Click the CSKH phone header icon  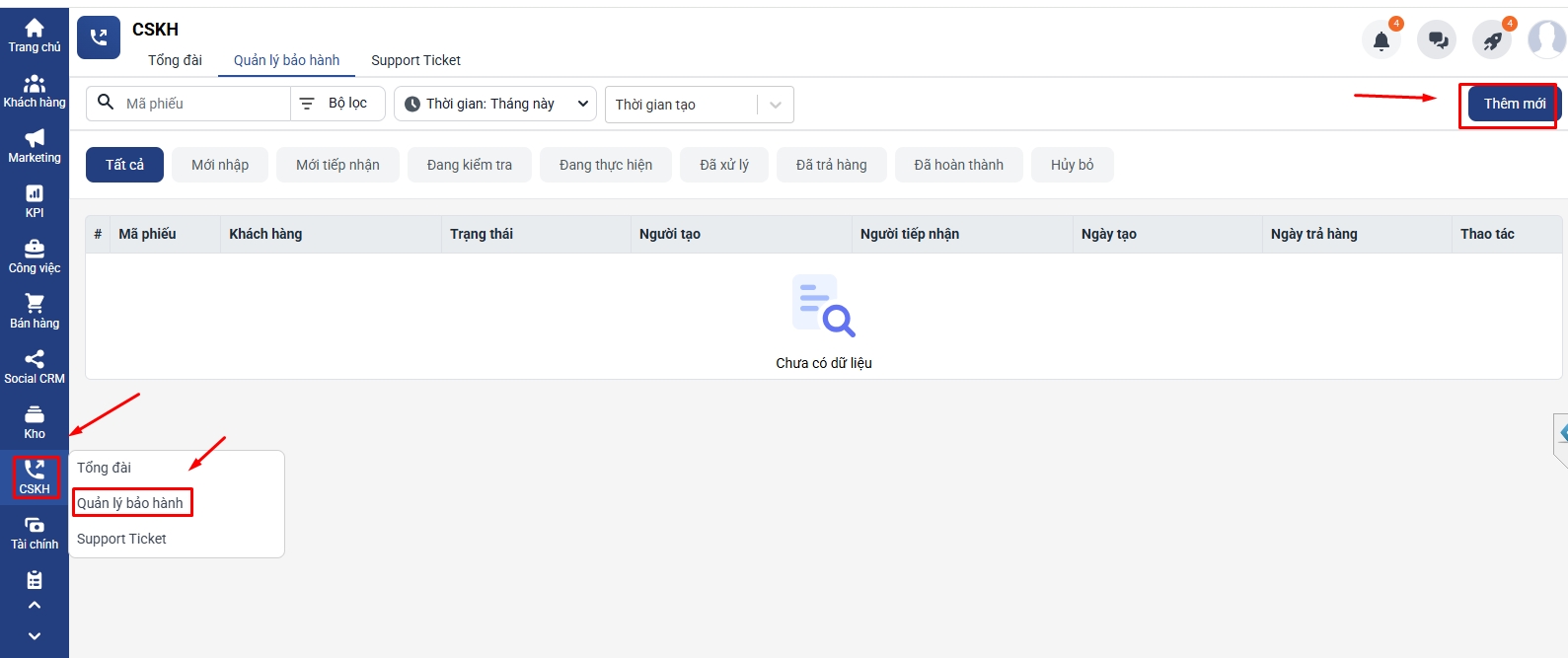(x=99, y=37)
